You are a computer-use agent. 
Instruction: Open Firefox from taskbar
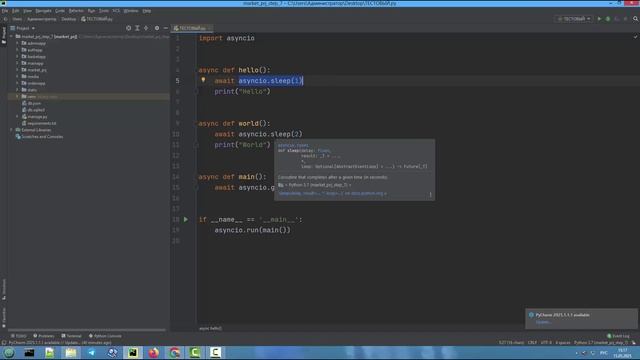tap(153, 353)
